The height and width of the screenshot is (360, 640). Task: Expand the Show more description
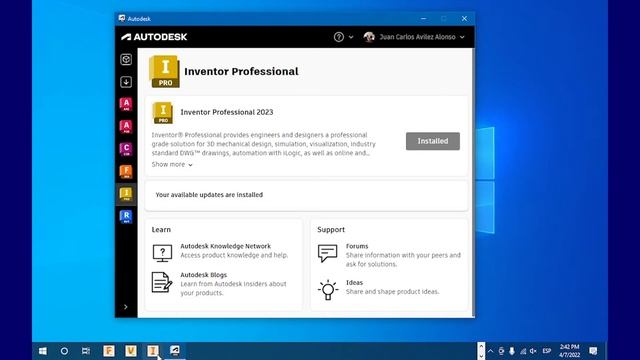pyautogui.click(x=172, y=164)
